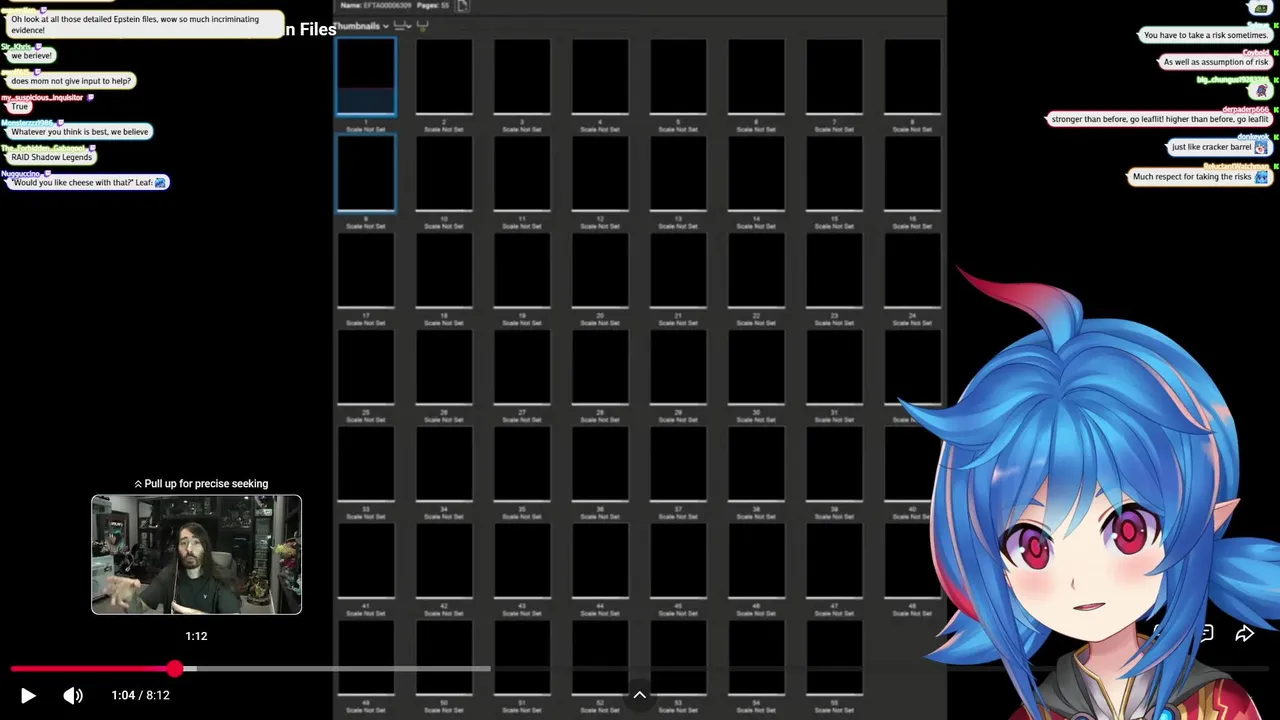Viewport: 1280px width, 720px height.
Task: Click the 1:12 preview timestamp
Action: (196, 636)
